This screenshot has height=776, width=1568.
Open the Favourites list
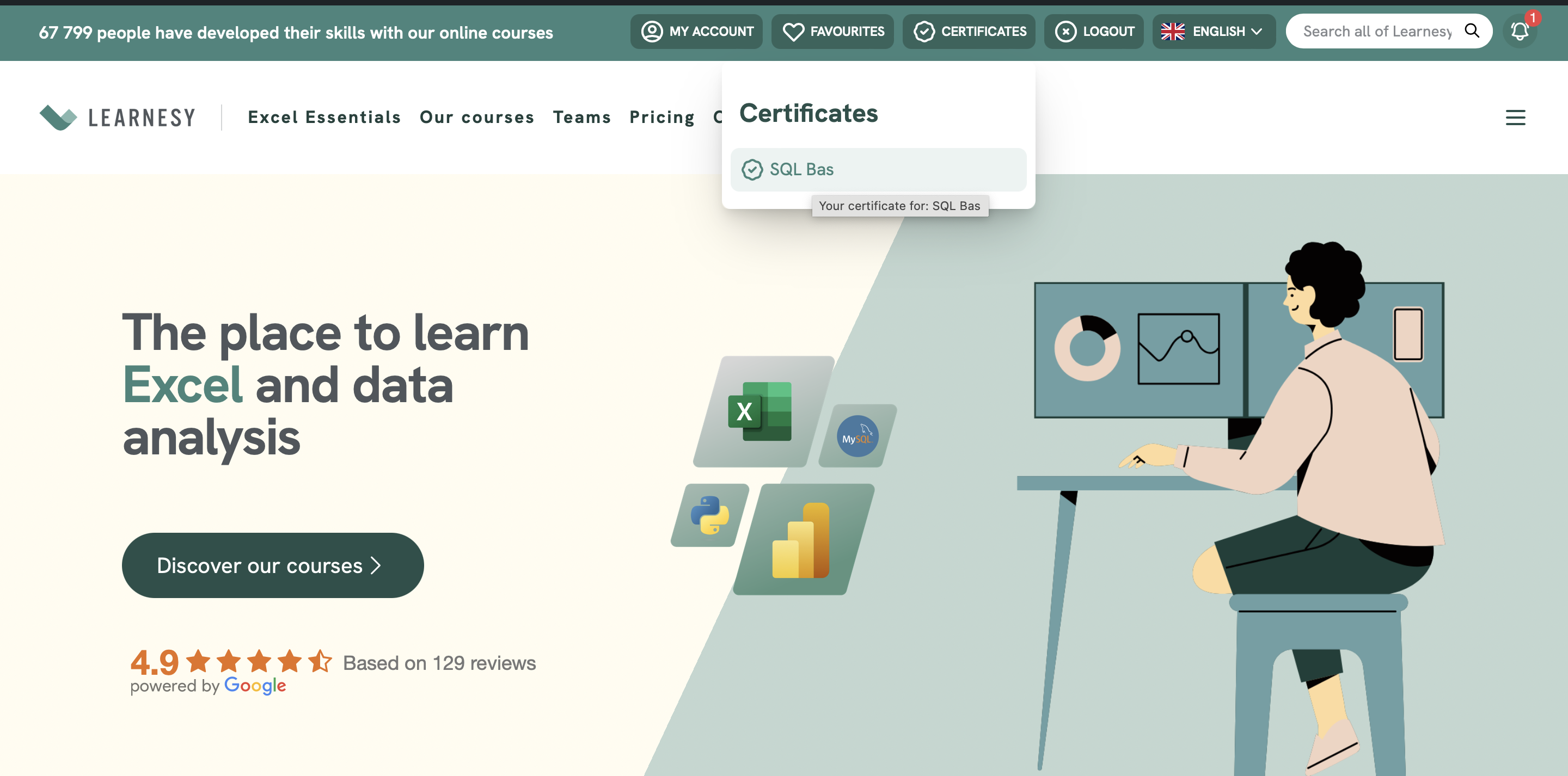(832, 31)
